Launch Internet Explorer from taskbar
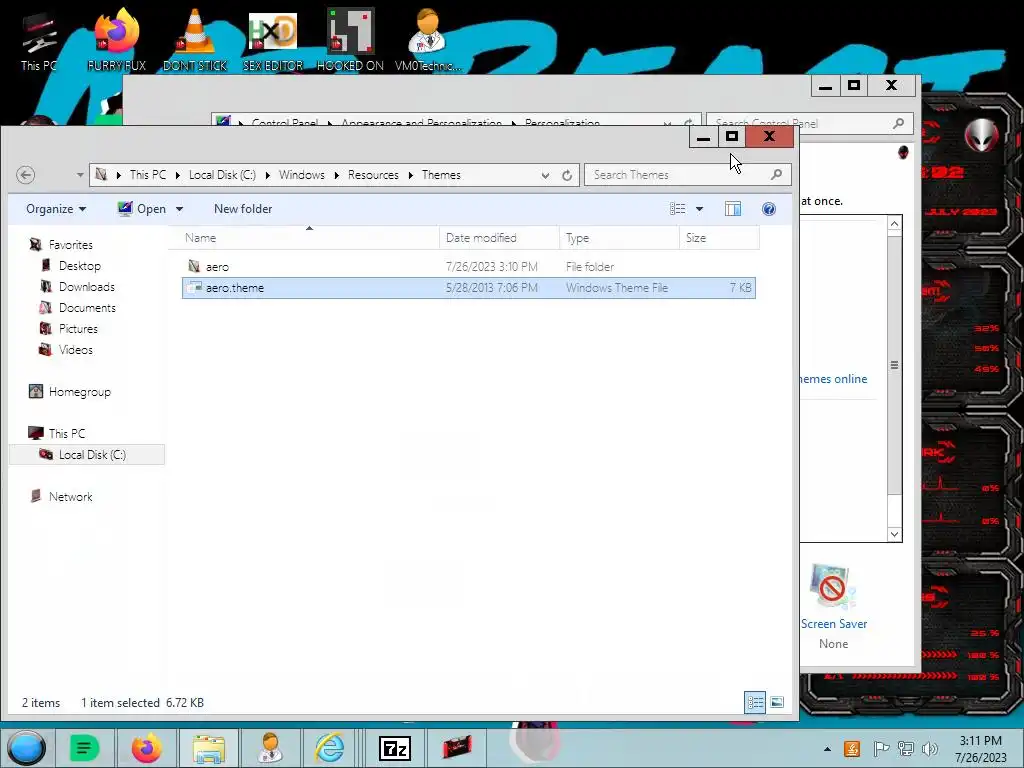 (330, 748)
